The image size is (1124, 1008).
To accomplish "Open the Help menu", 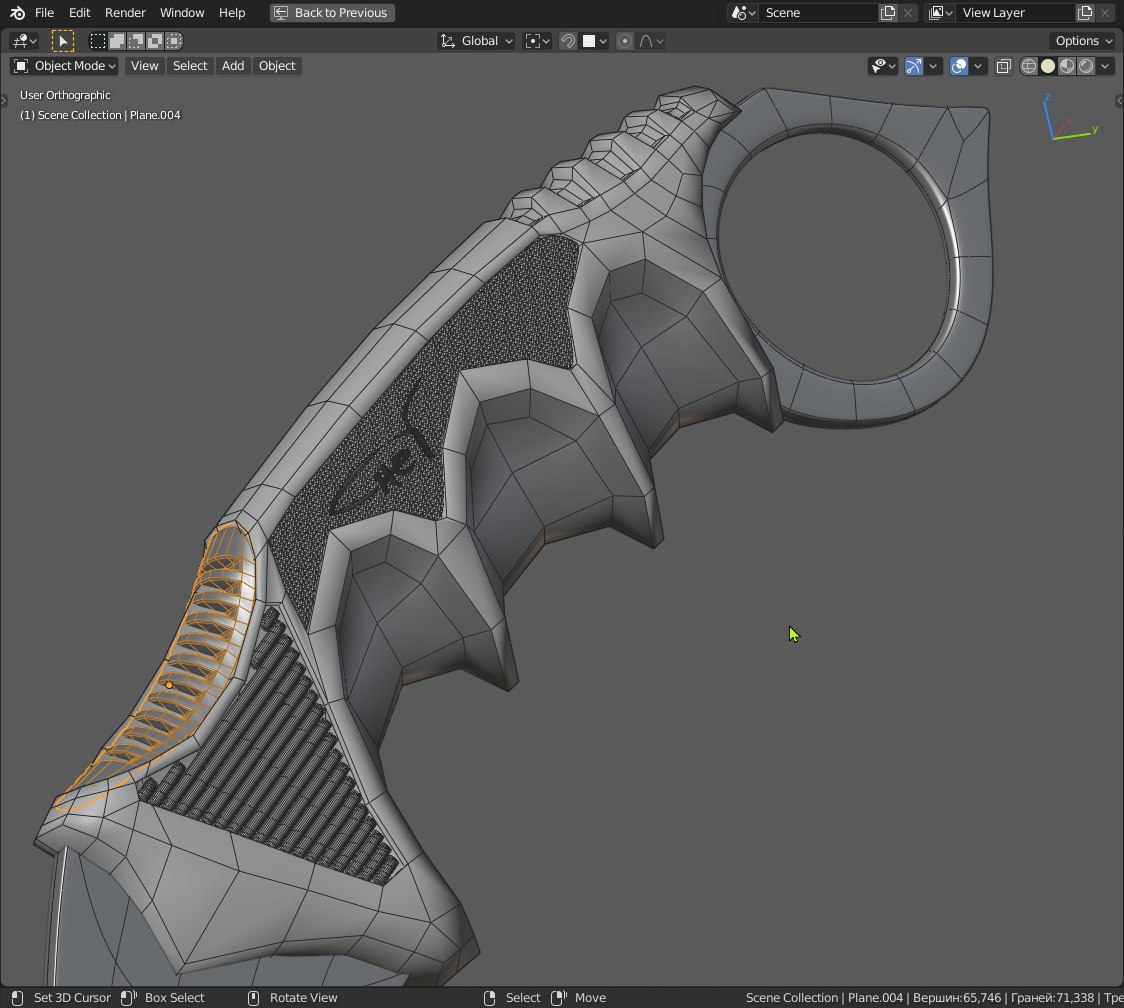I will click(232, 13).
